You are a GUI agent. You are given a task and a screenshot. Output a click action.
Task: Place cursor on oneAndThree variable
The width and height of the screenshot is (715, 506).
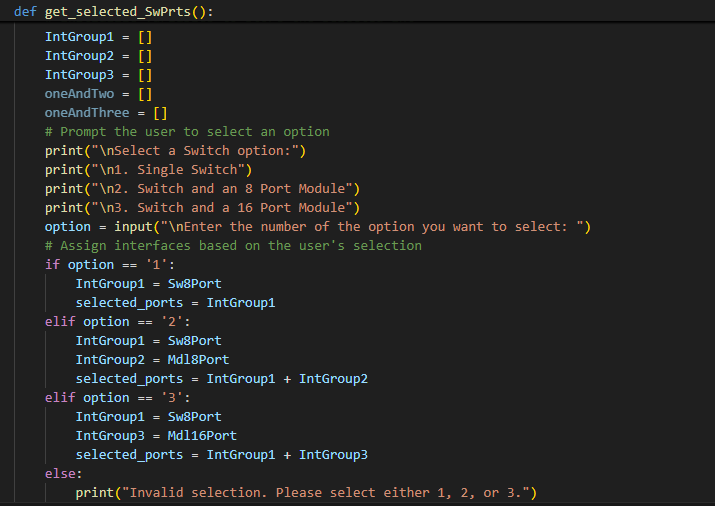(x=87, y=113)
